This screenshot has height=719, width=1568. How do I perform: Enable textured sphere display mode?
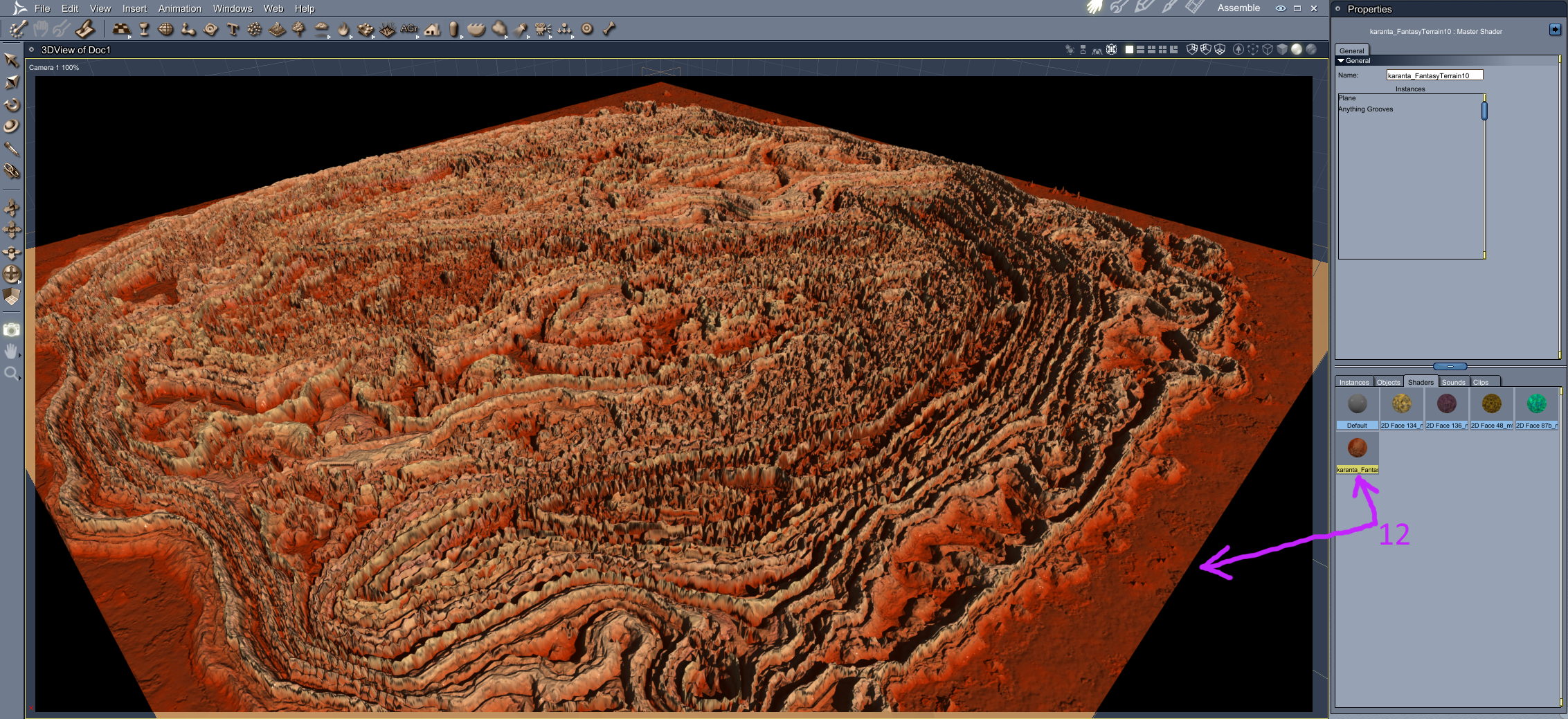pos(1311,49)
